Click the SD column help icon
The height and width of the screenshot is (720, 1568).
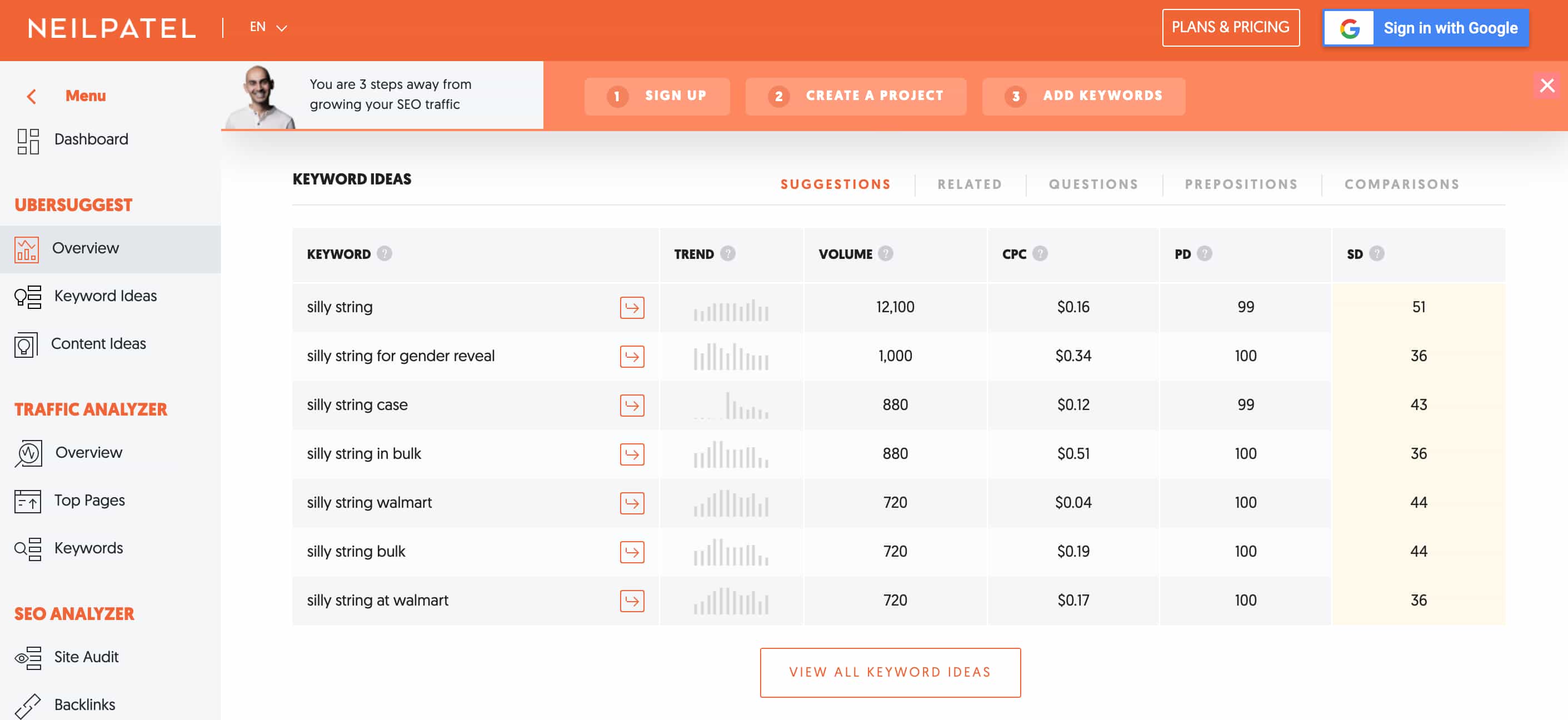click(1376, 254)
